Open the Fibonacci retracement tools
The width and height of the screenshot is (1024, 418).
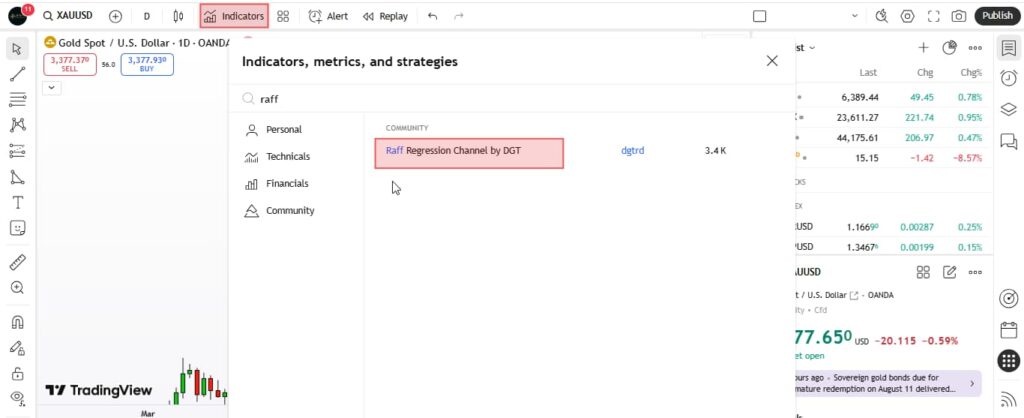point(18,100)
